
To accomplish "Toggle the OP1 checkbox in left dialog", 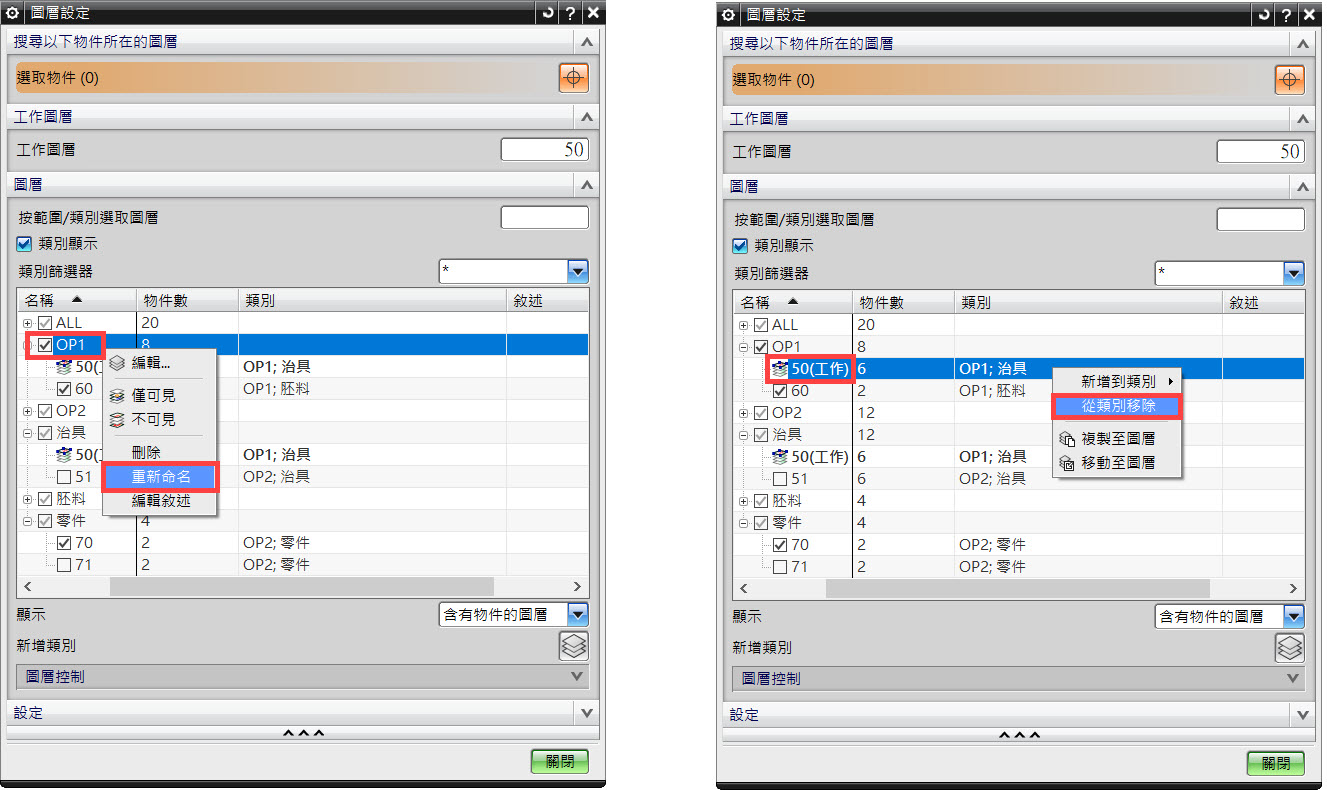I will 45,345.
